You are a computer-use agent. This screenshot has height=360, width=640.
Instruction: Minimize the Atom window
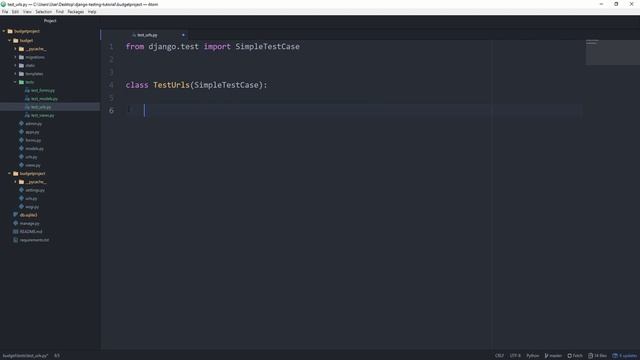pos(601,4)
